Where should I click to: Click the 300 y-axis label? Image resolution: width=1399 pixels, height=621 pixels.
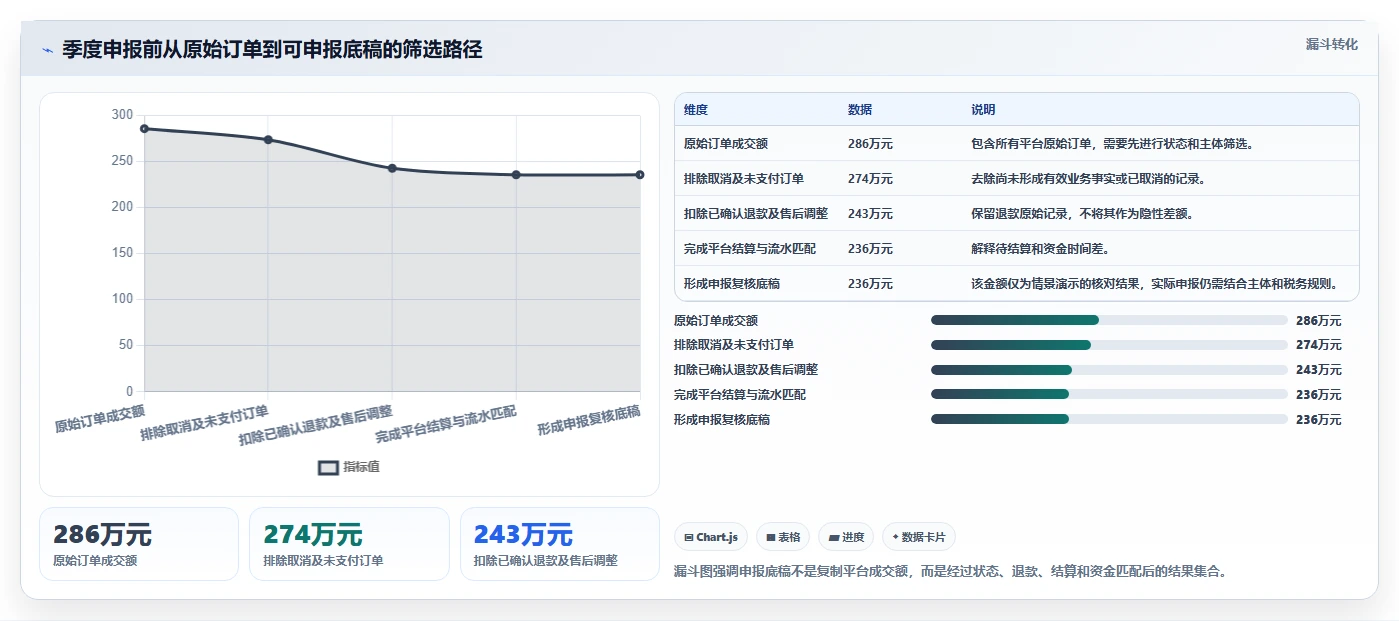coord(122,115)
